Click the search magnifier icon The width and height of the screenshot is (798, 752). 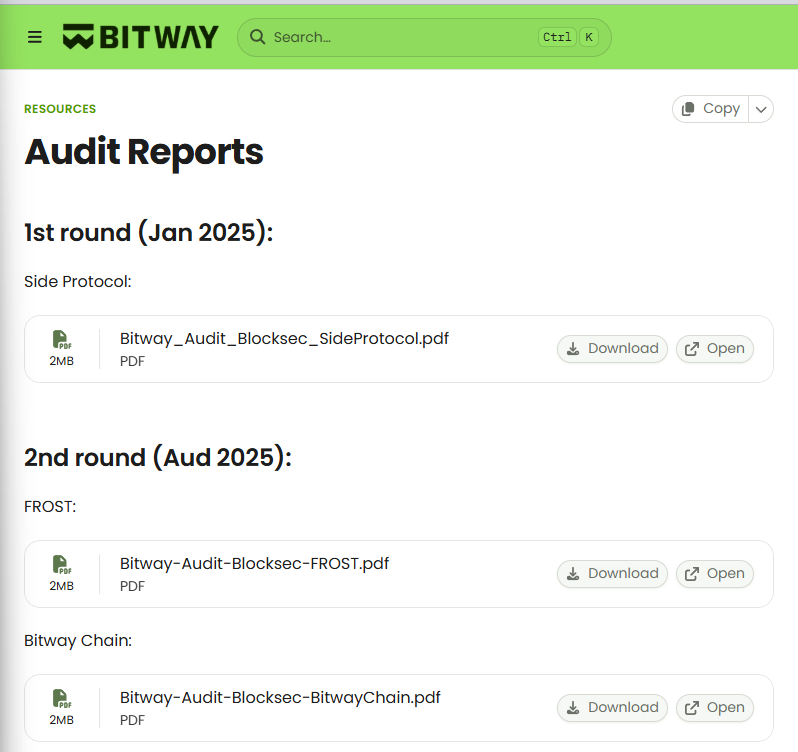click(x=258, y=37)
